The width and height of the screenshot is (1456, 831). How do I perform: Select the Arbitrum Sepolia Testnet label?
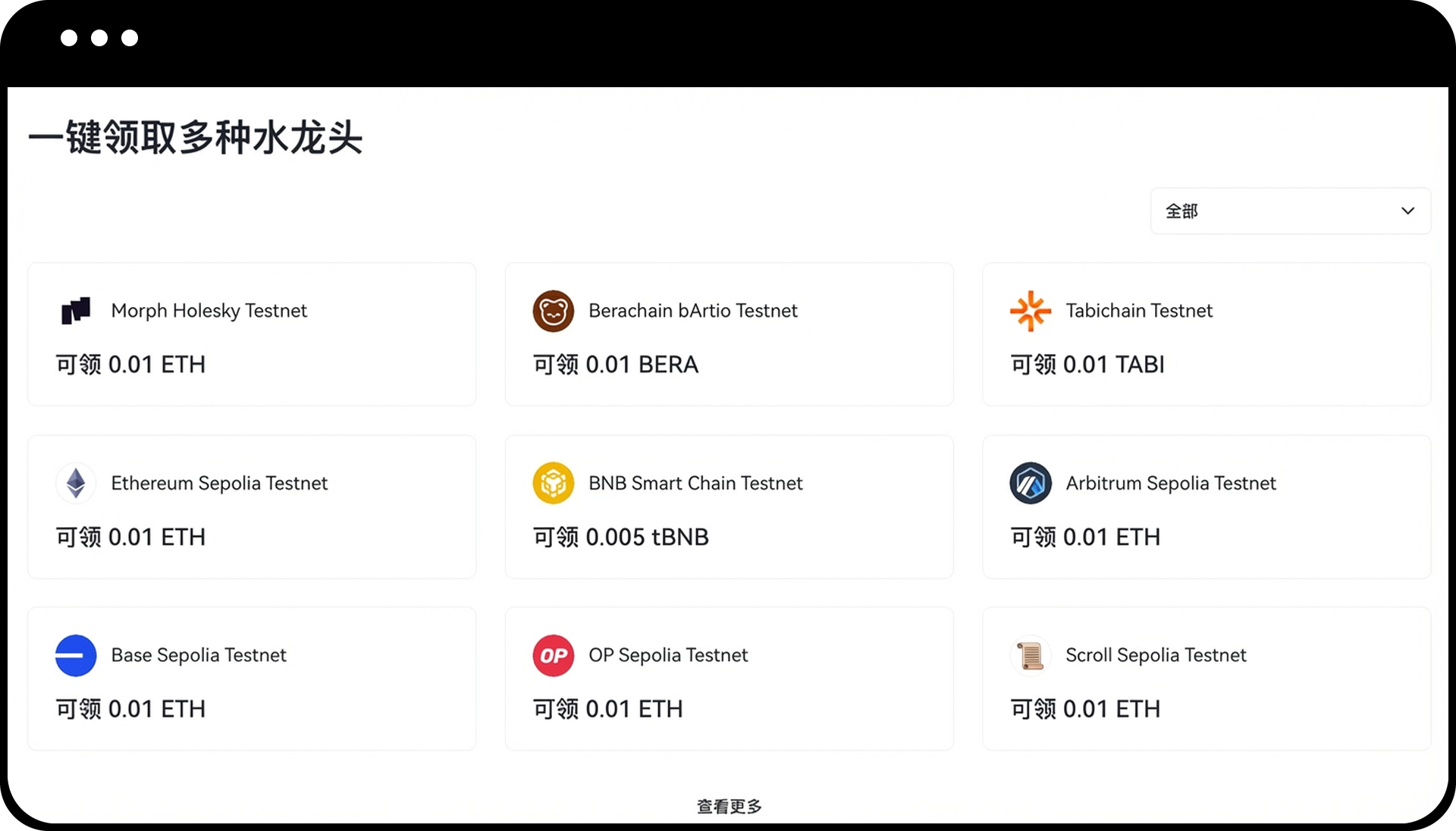1170,483
